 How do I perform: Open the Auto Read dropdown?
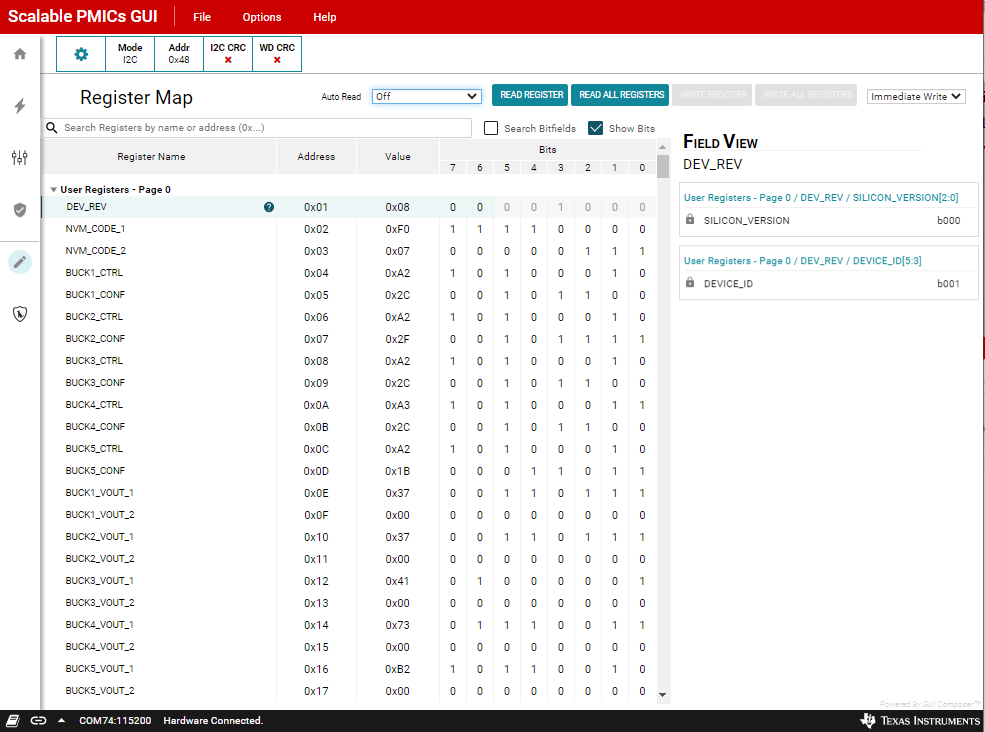click(x=427, y=96)
